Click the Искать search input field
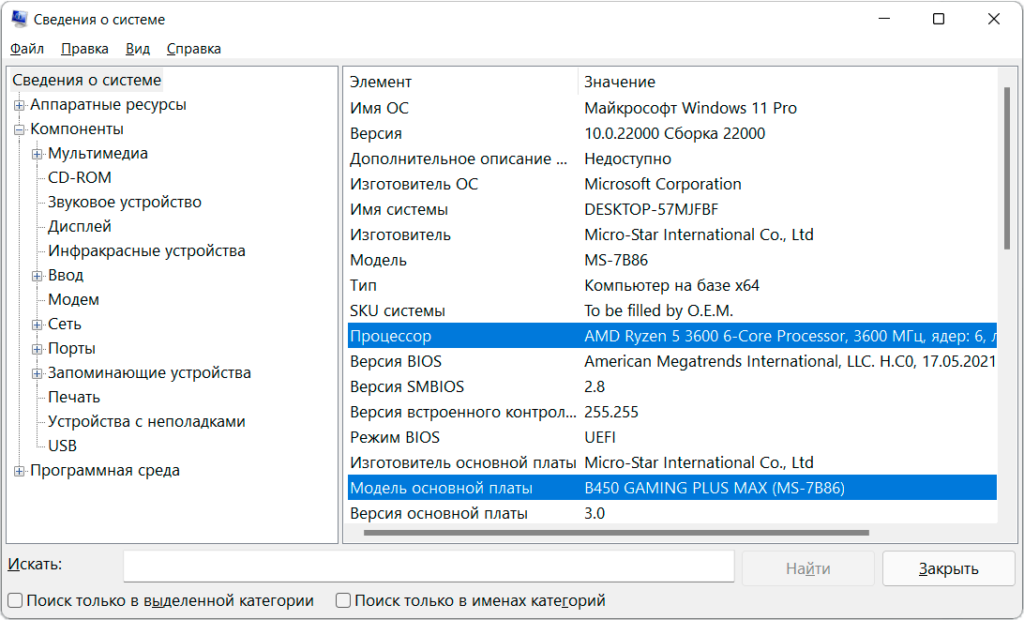This screenshot has height=620, width=1024. tap(429, 566)
